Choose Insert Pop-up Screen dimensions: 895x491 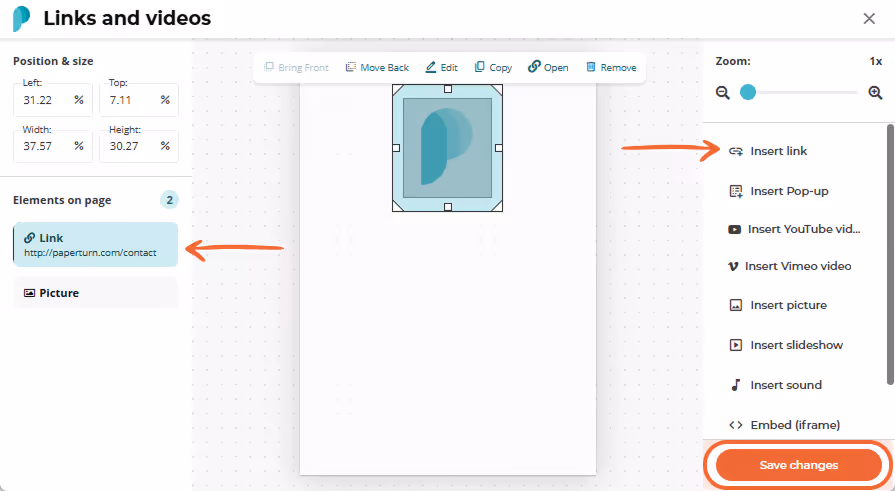pyautogui.click(x=779, y=191)
